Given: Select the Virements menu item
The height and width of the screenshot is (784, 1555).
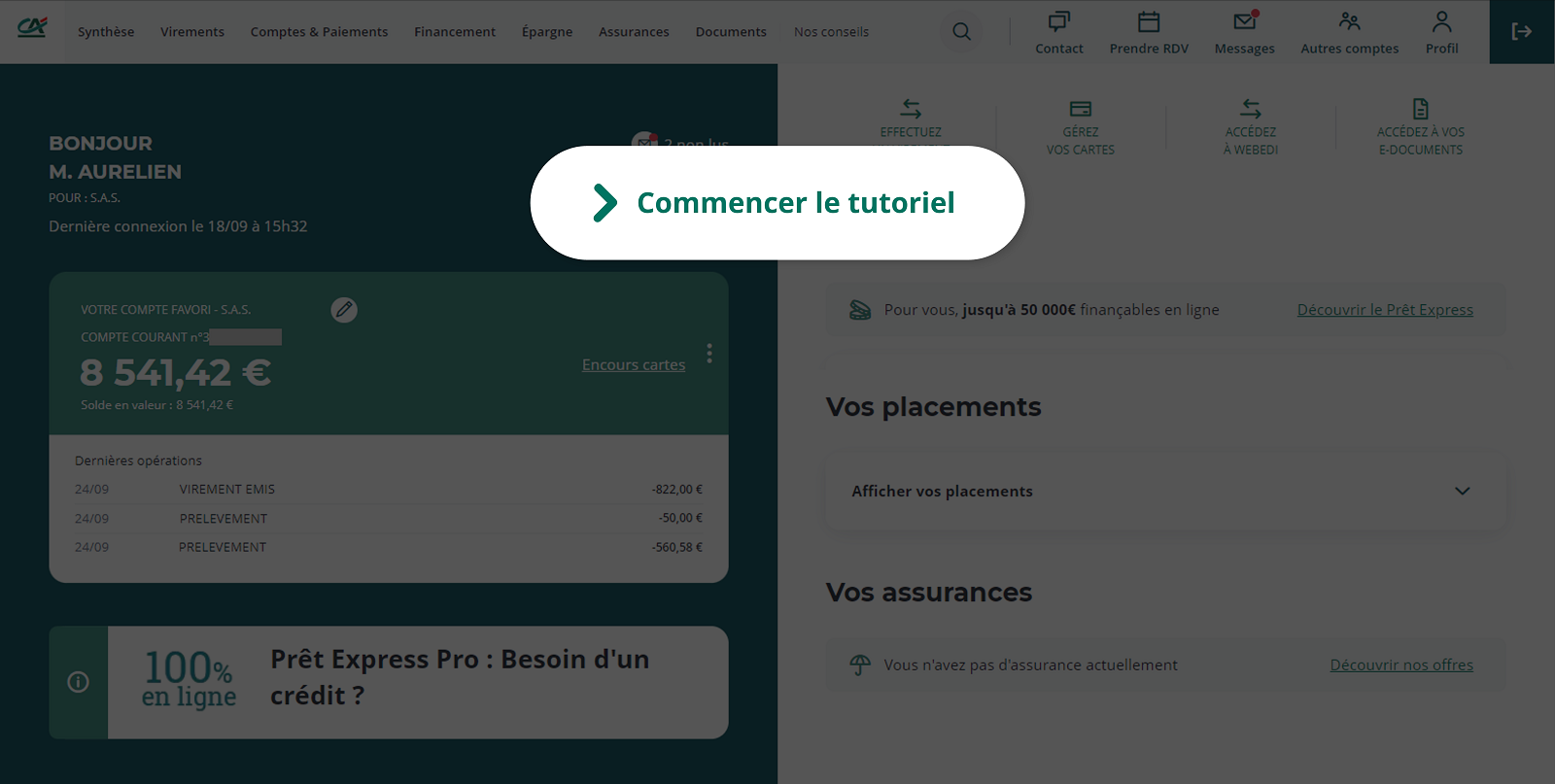Looking at the screenshot, I should tap(192, 32).
